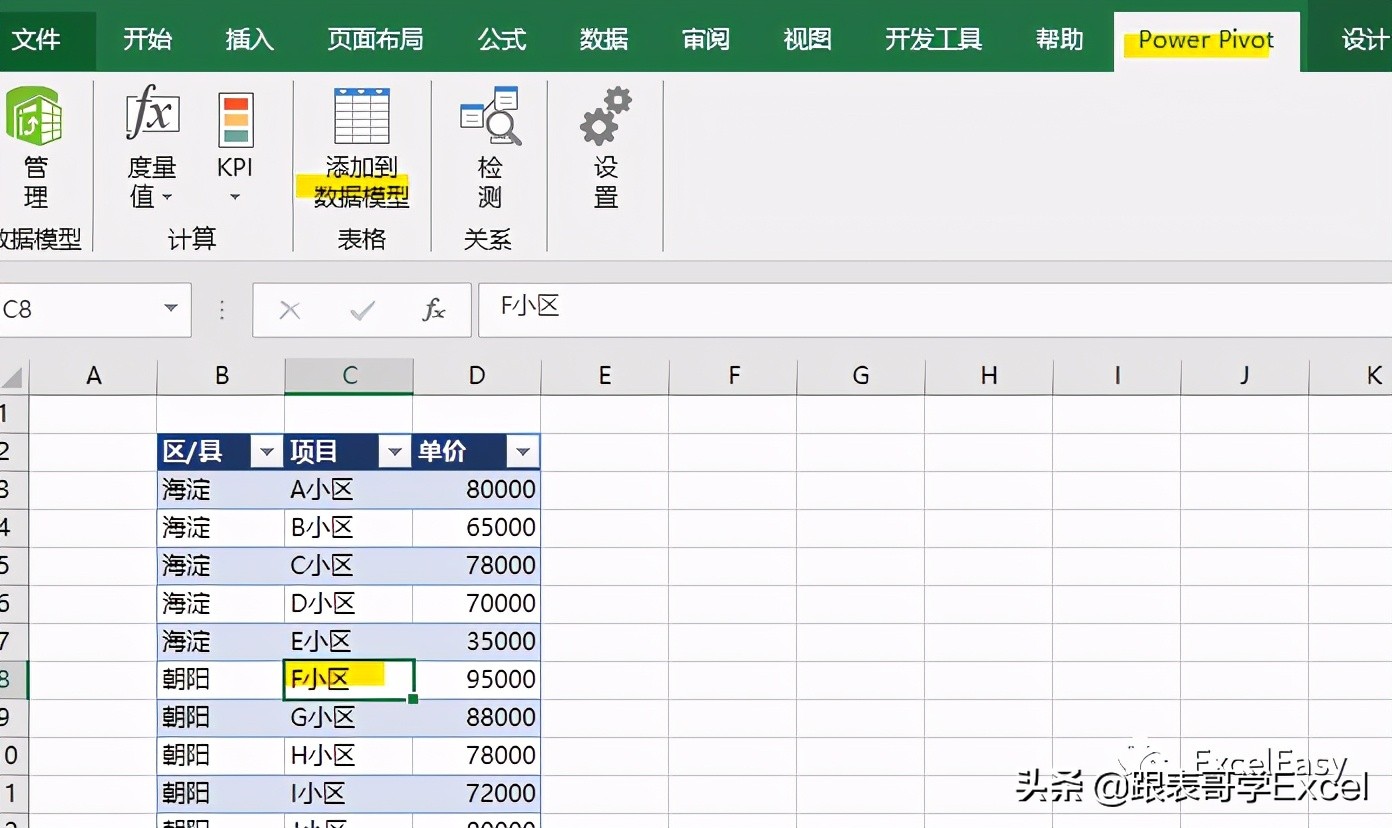Screen dimensions: 1392x828
Task: Click the formula bar confirm checkmark
Action: (362, 310)
